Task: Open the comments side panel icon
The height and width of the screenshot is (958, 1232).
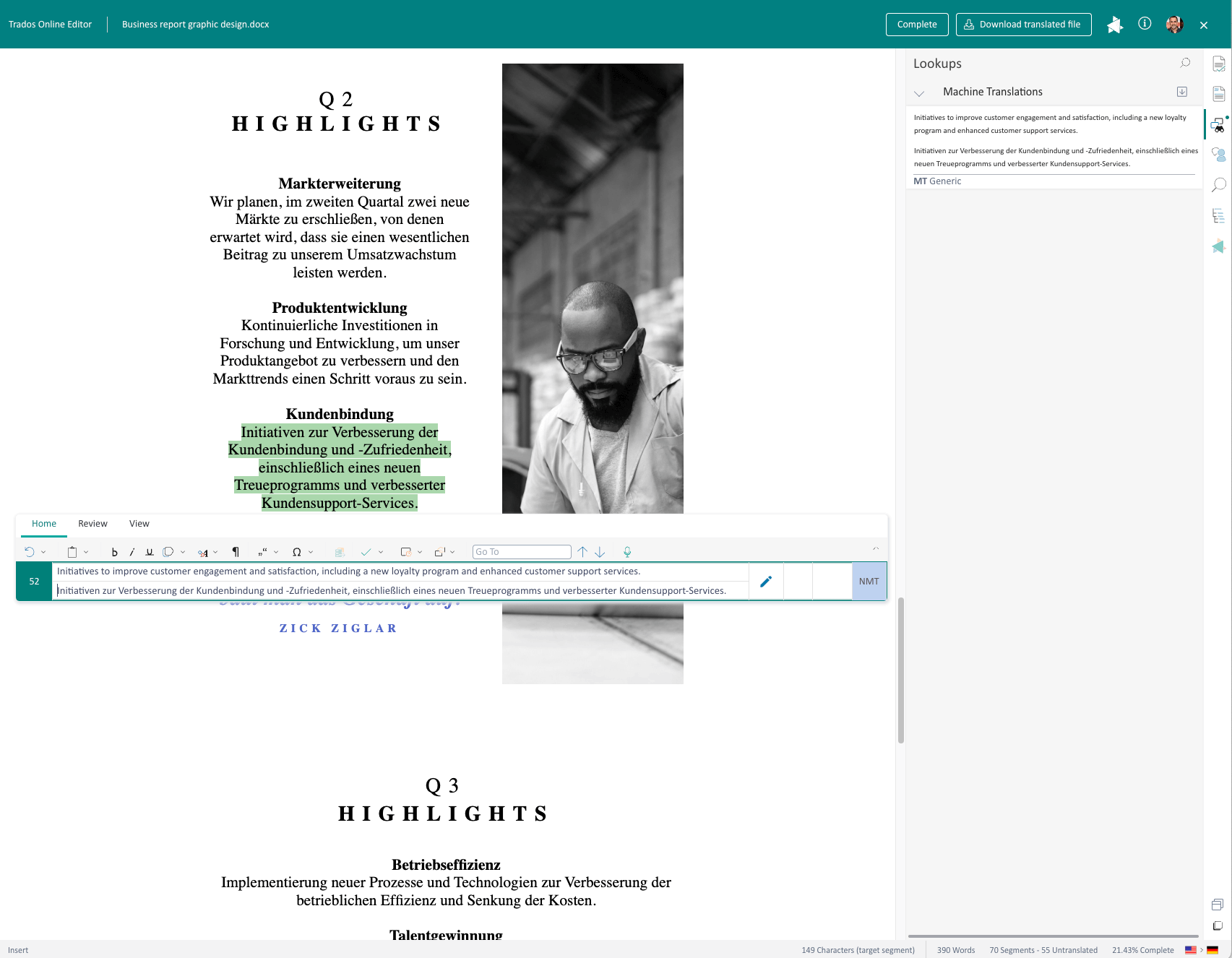Action: [1218, 155]
